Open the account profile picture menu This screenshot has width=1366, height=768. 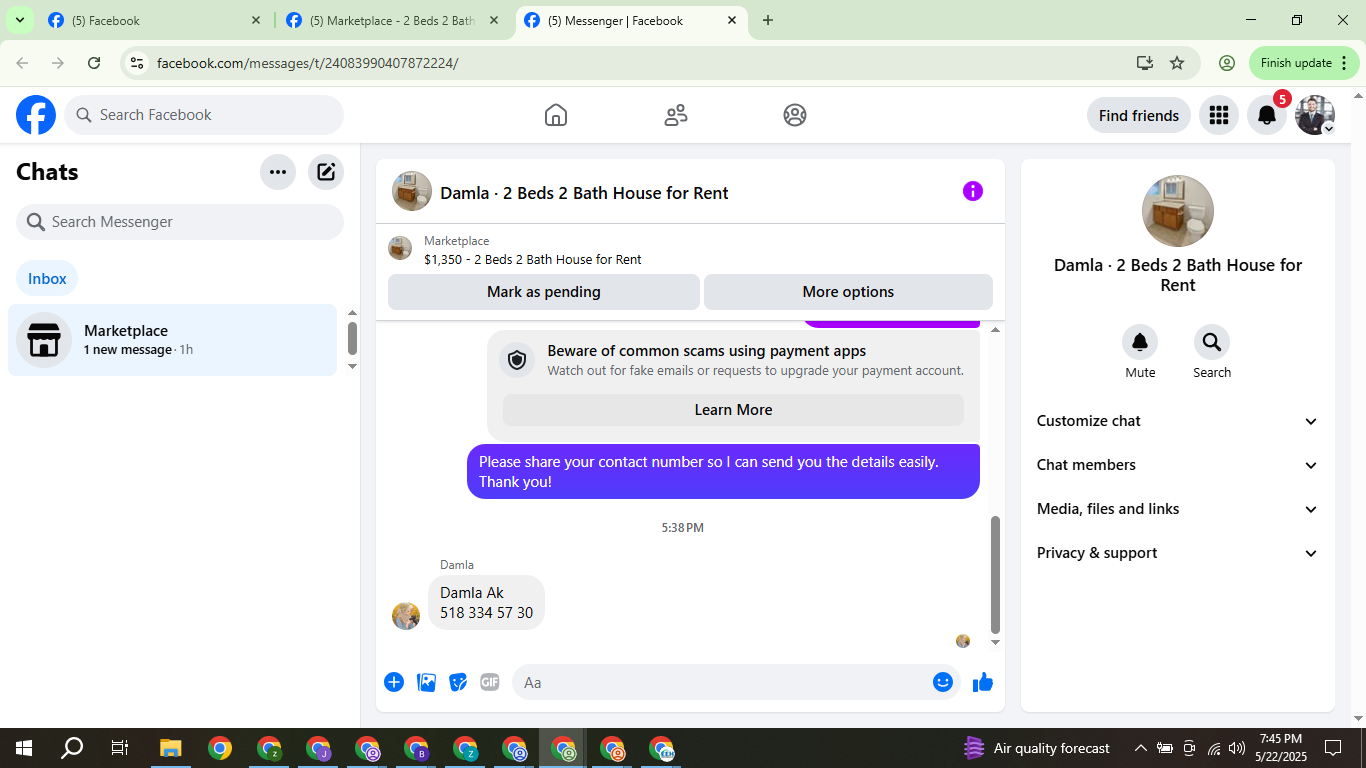click(x=1315, y=115)
